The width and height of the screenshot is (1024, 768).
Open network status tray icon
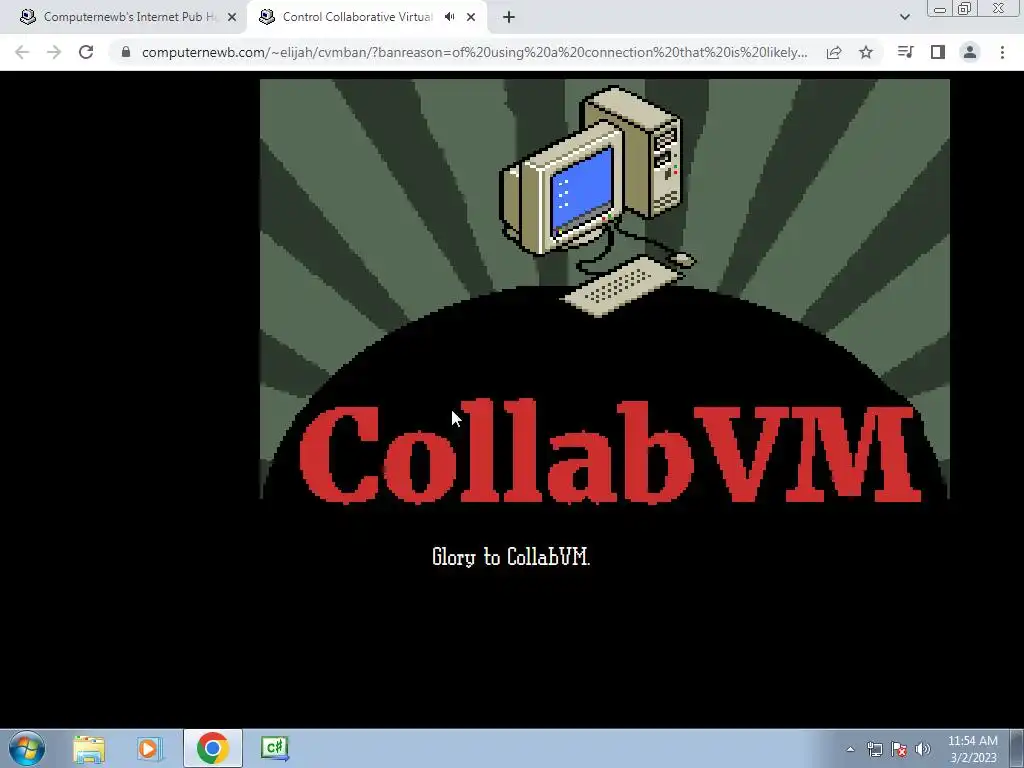pos(874,750)
